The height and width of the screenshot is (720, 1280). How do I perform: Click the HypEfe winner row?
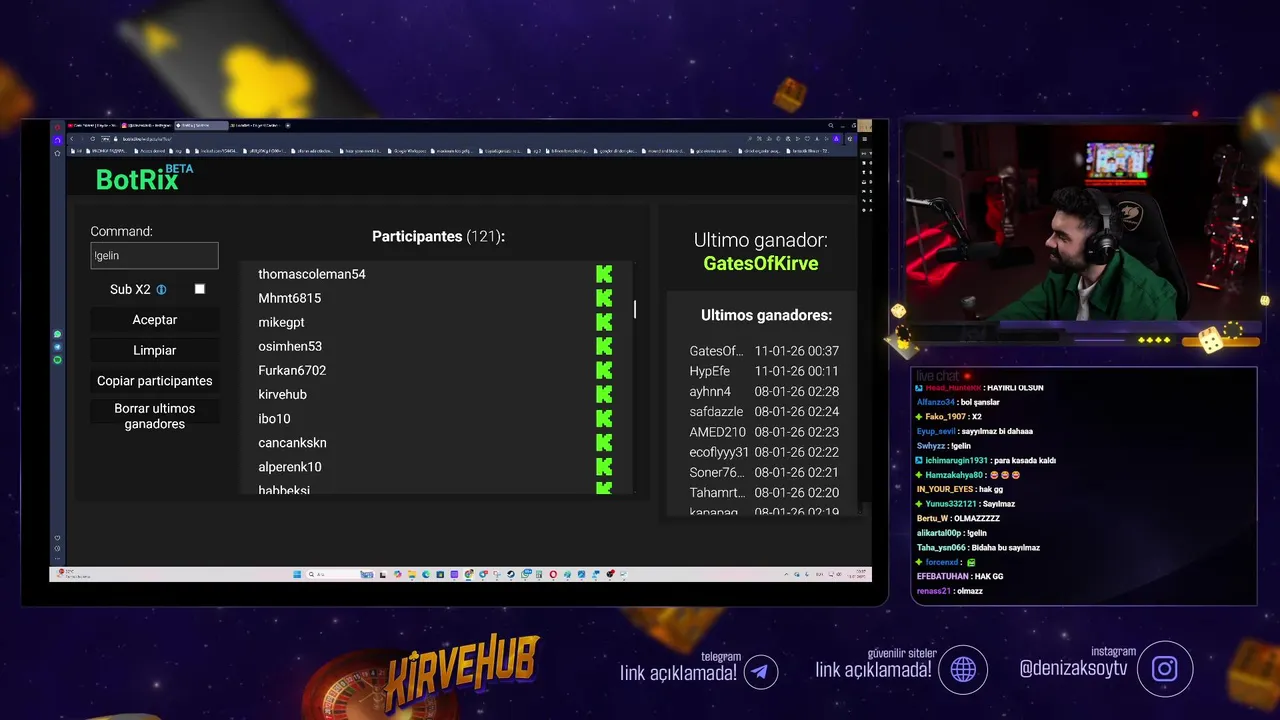764,371
